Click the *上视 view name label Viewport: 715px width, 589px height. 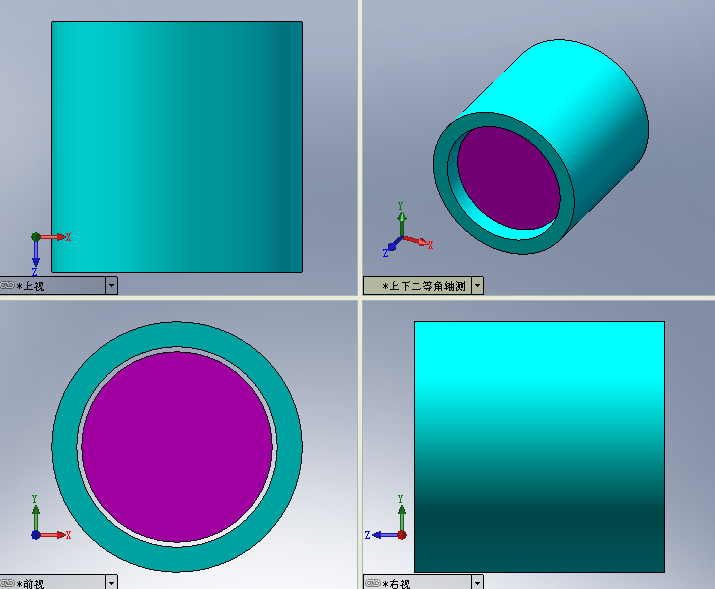[x=31, y=286]
